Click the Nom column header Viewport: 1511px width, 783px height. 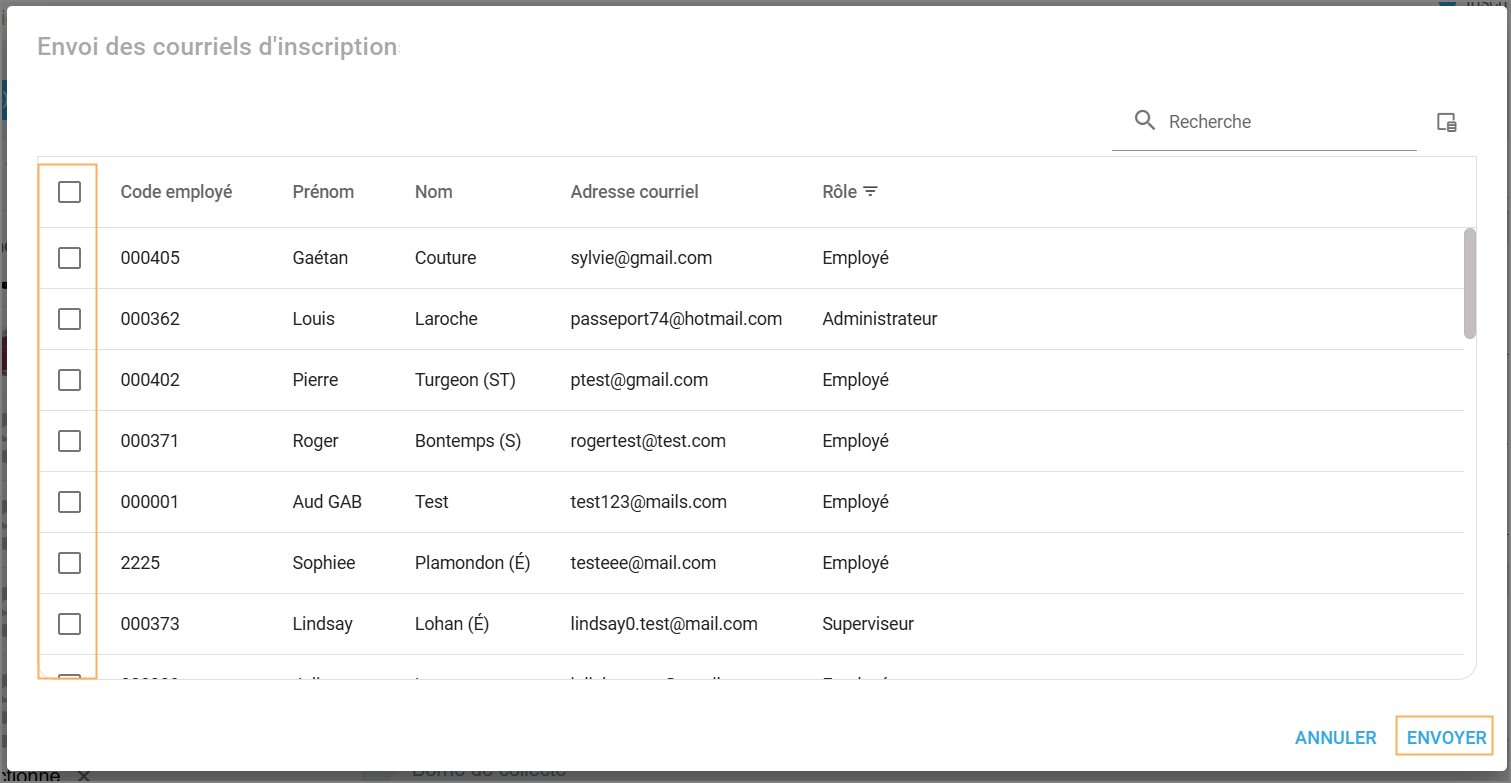[433, 192]
